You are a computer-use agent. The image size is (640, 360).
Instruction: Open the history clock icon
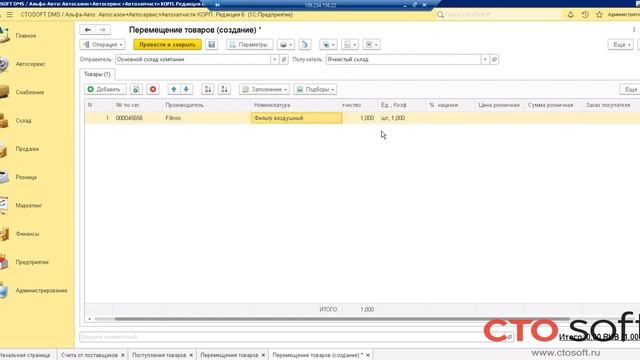click(585, 15)
